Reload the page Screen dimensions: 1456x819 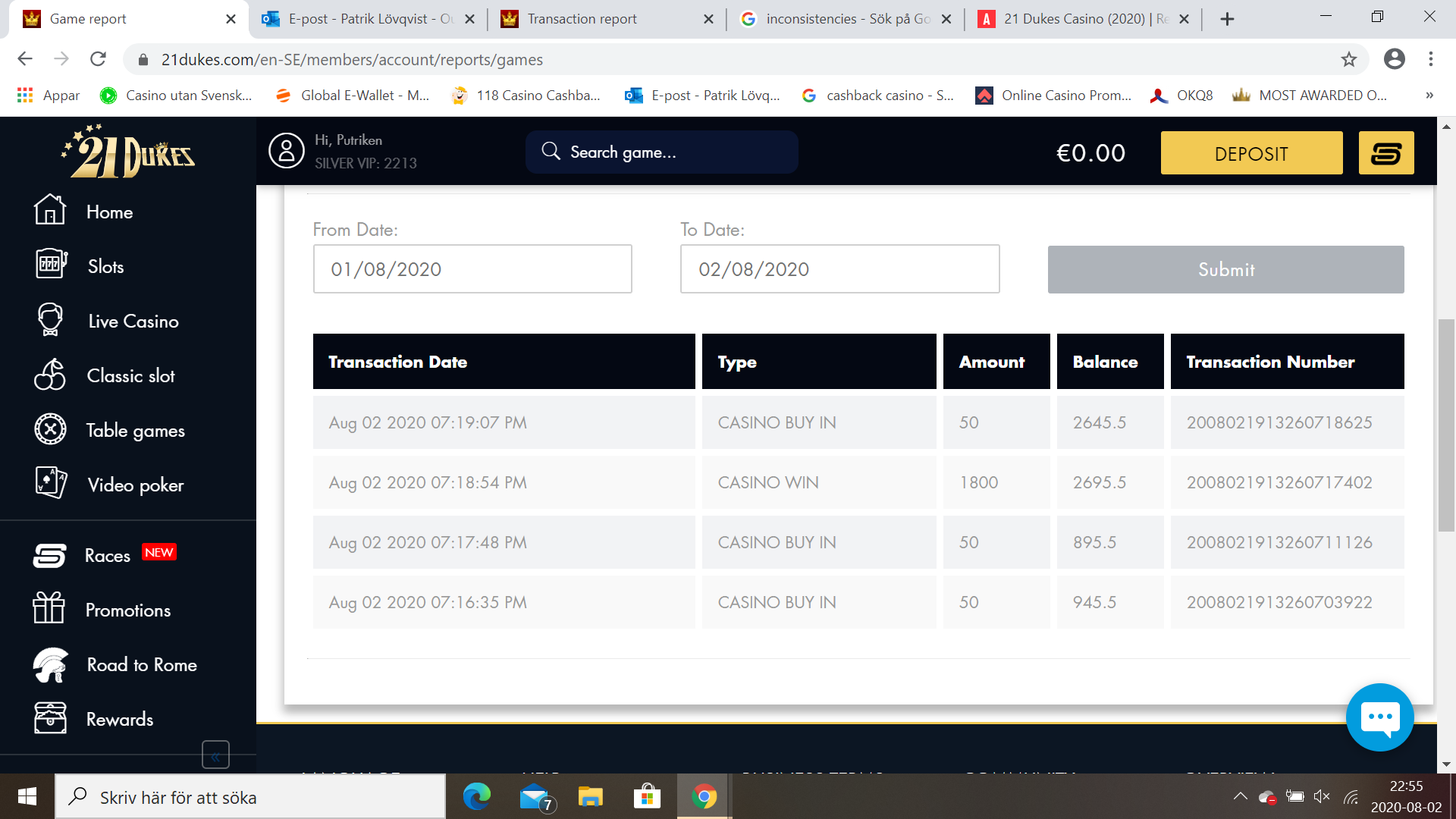[x=98, y=59]
